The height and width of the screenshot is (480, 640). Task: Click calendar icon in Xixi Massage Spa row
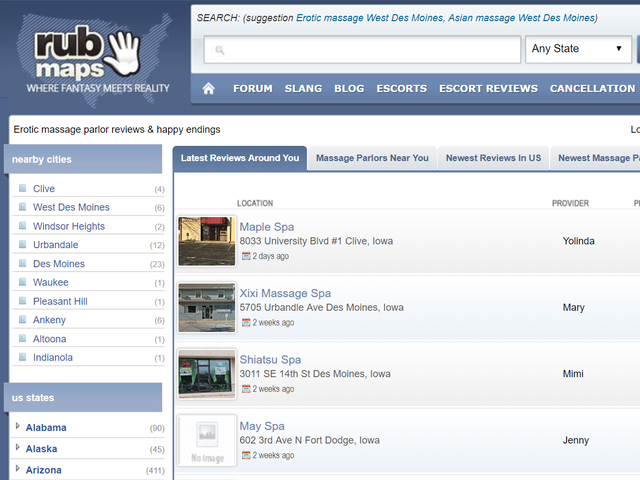[246, 322]
